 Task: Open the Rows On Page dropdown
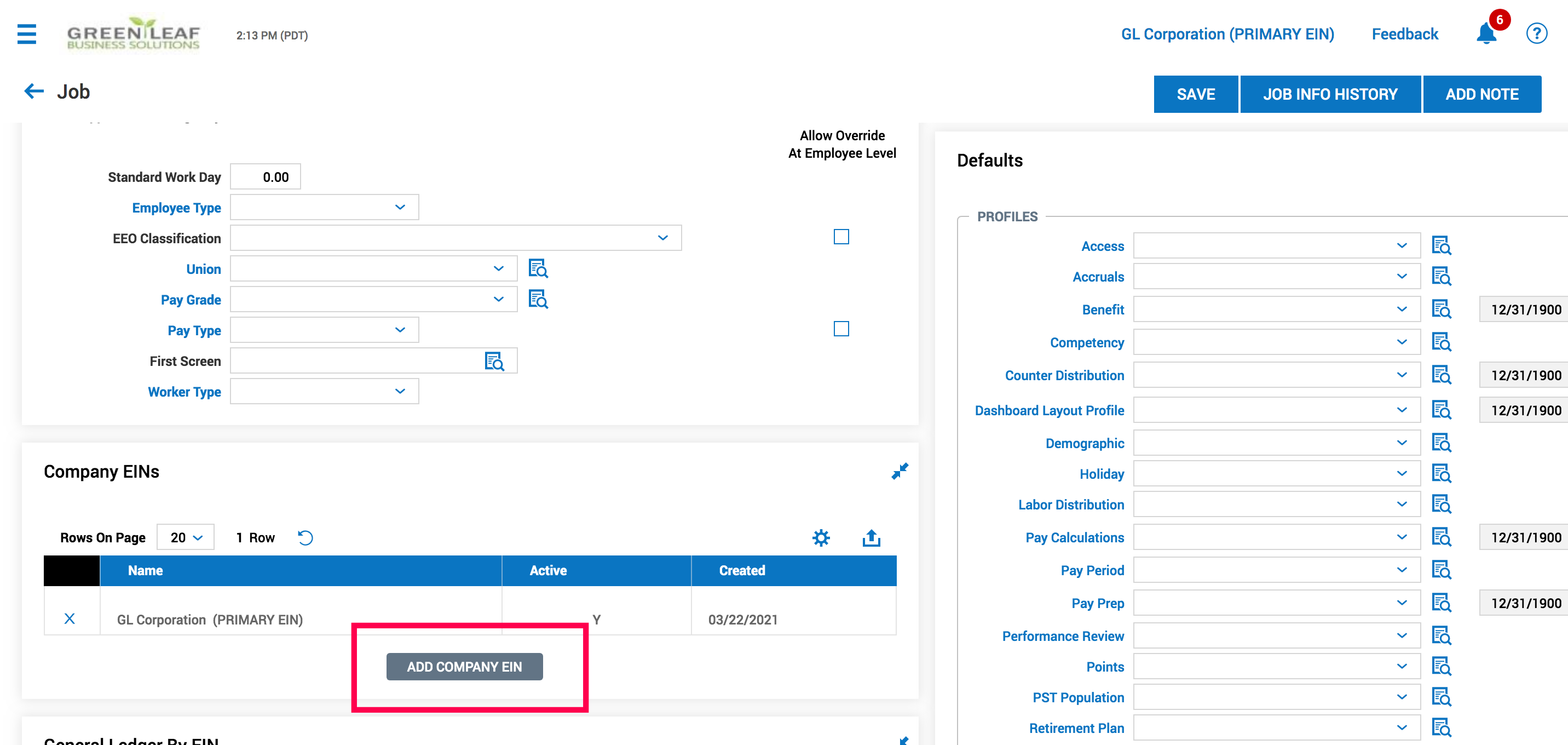pos(186,537)
